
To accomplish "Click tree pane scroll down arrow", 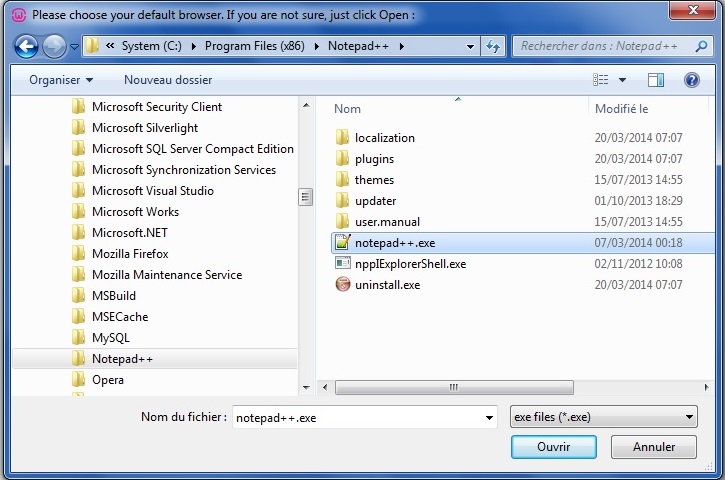I will point(306,388).
